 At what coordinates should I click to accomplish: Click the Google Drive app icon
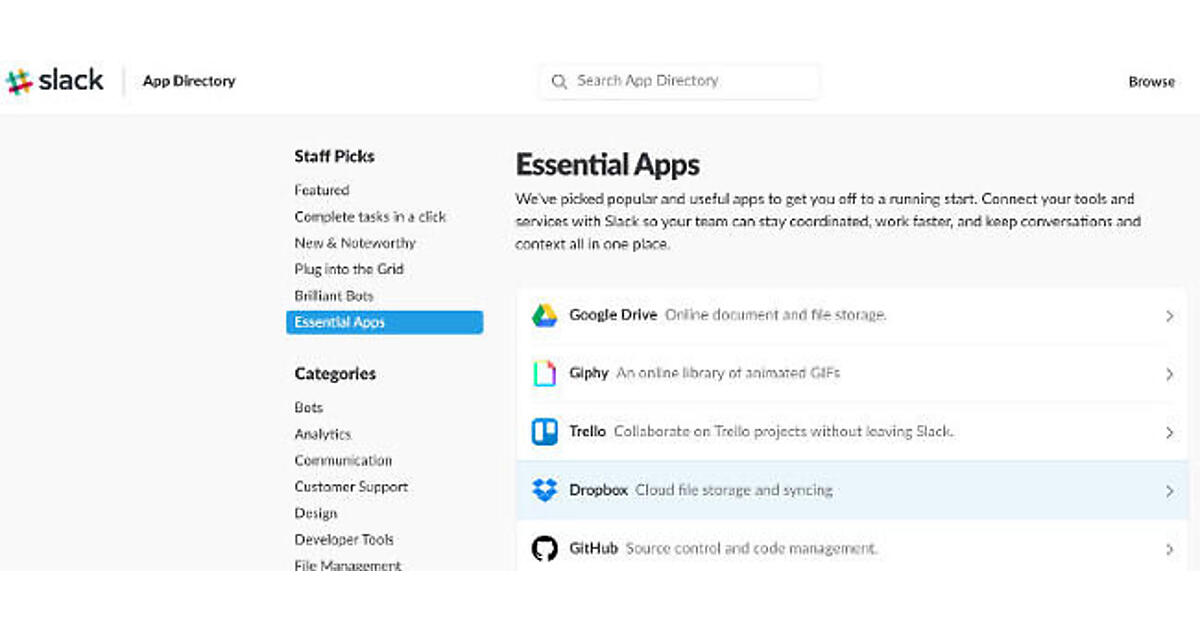(544, 315)
